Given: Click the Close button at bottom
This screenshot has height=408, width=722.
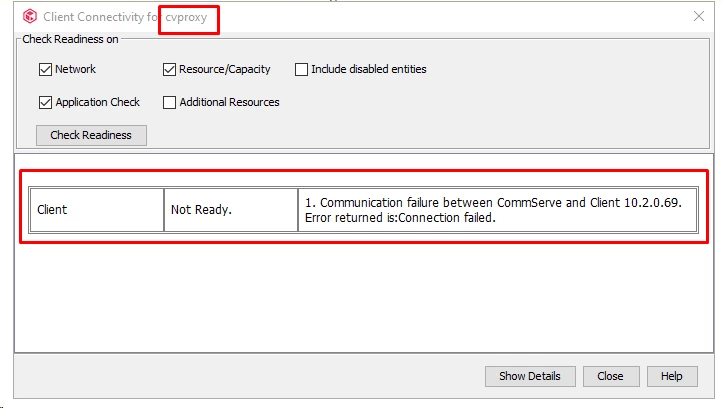Looking at the screenshot, I should point(610,376).
